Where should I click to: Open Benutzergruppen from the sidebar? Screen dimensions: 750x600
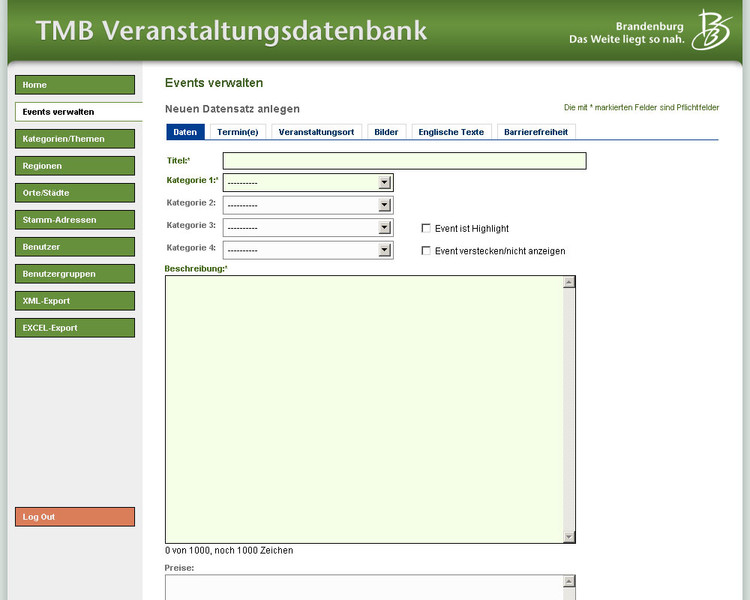75,274
